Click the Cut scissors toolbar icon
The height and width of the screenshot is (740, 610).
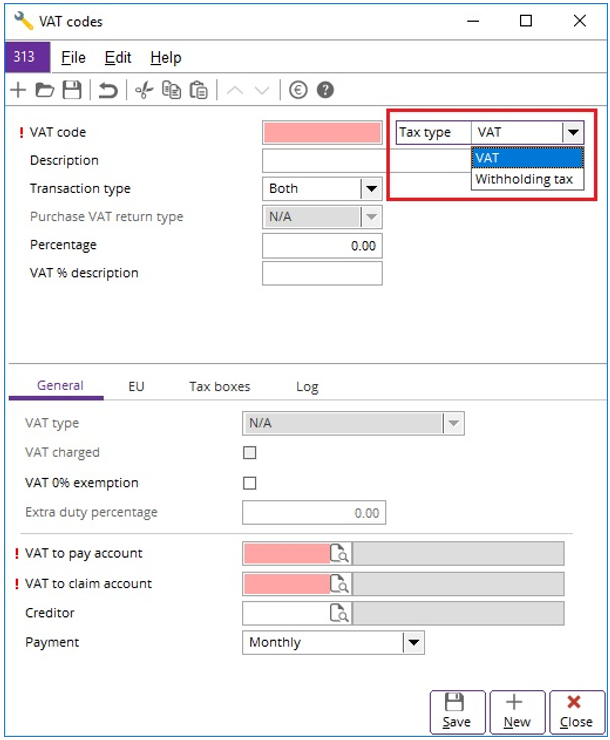click(144, 90)
